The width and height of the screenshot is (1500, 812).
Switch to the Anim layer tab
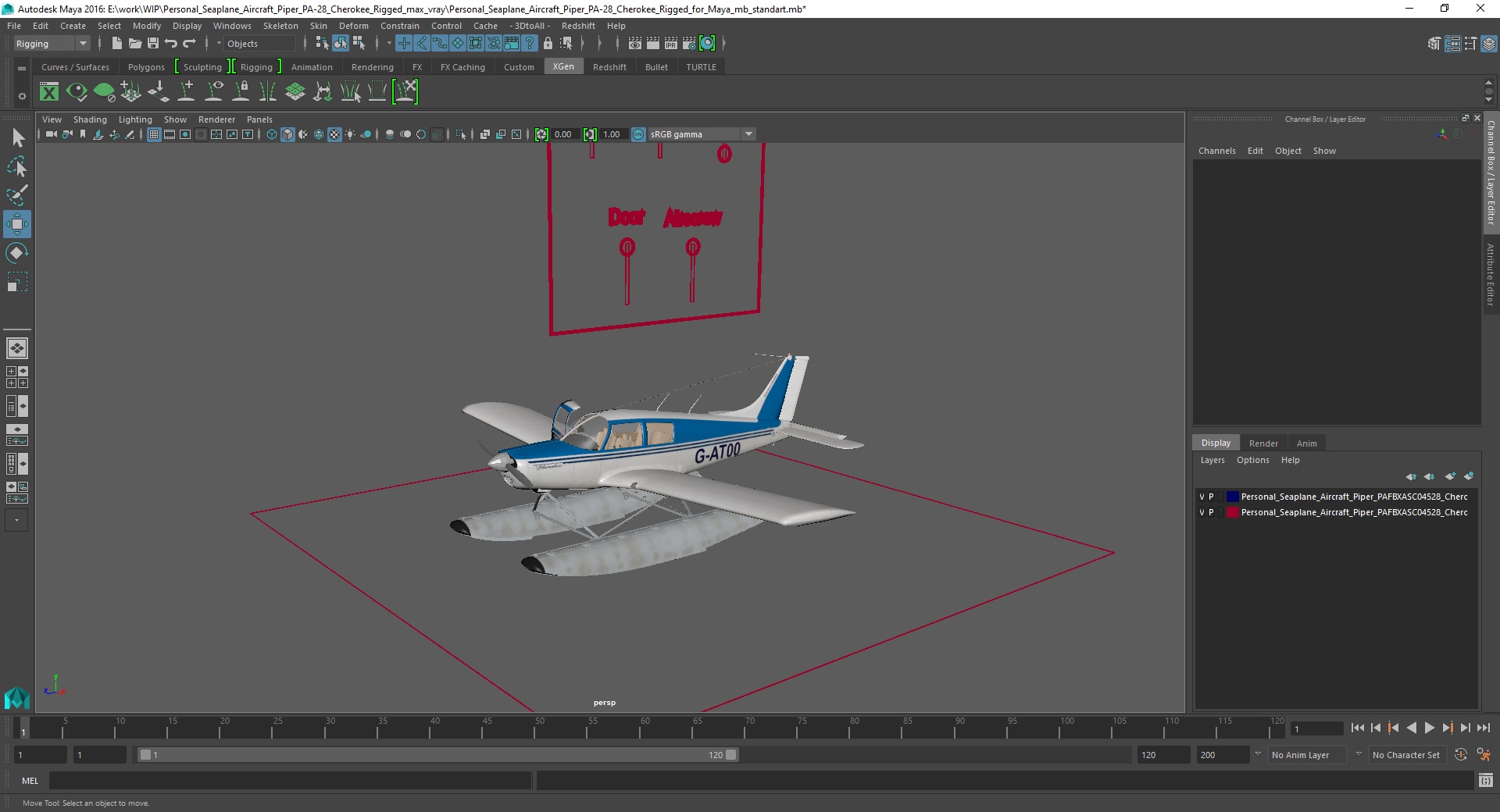(x=1306, y=443)
